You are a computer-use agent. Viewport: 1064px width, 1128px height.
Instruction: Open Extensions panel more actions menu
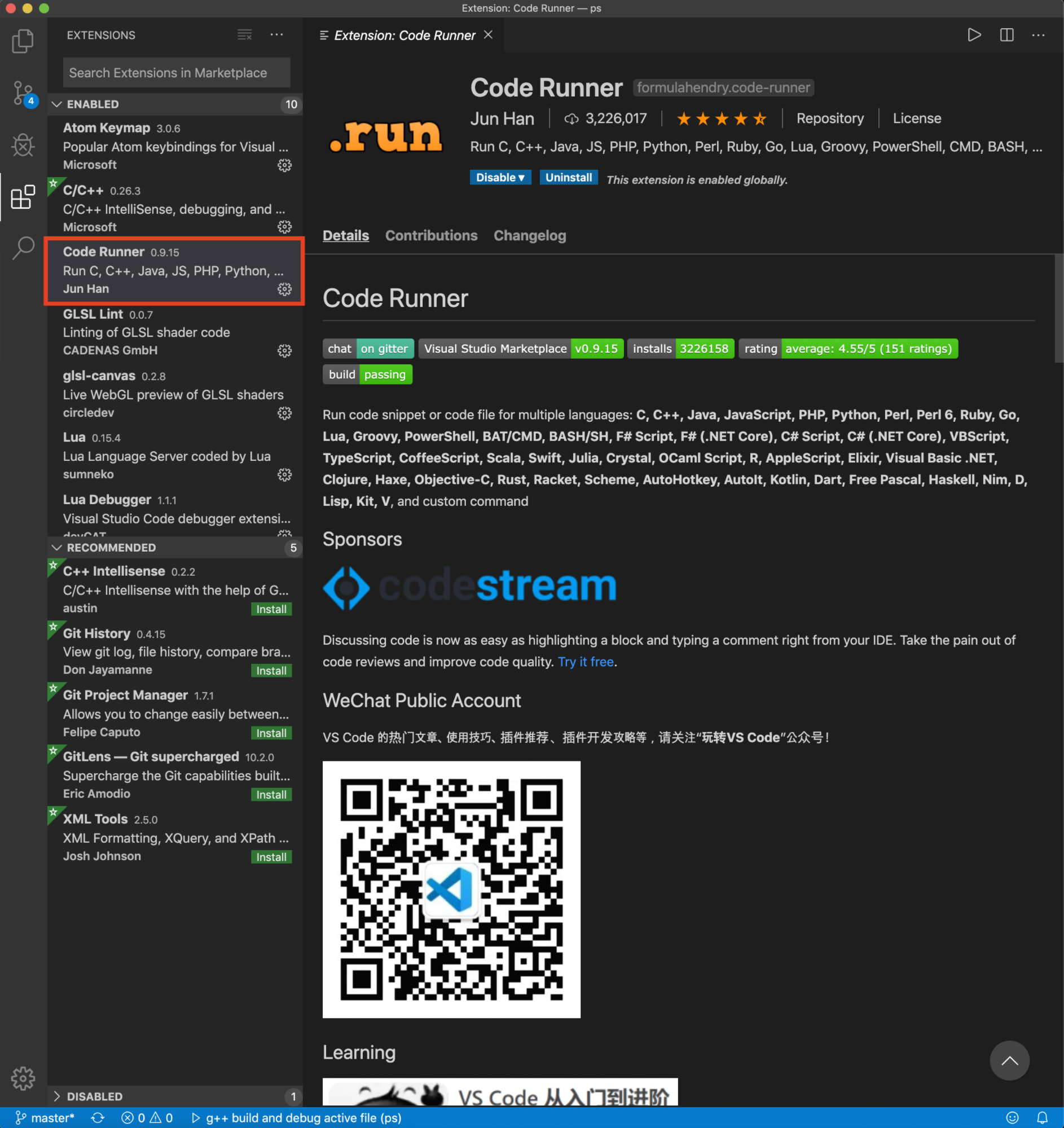pyautogui.click(x=276, y=35)
